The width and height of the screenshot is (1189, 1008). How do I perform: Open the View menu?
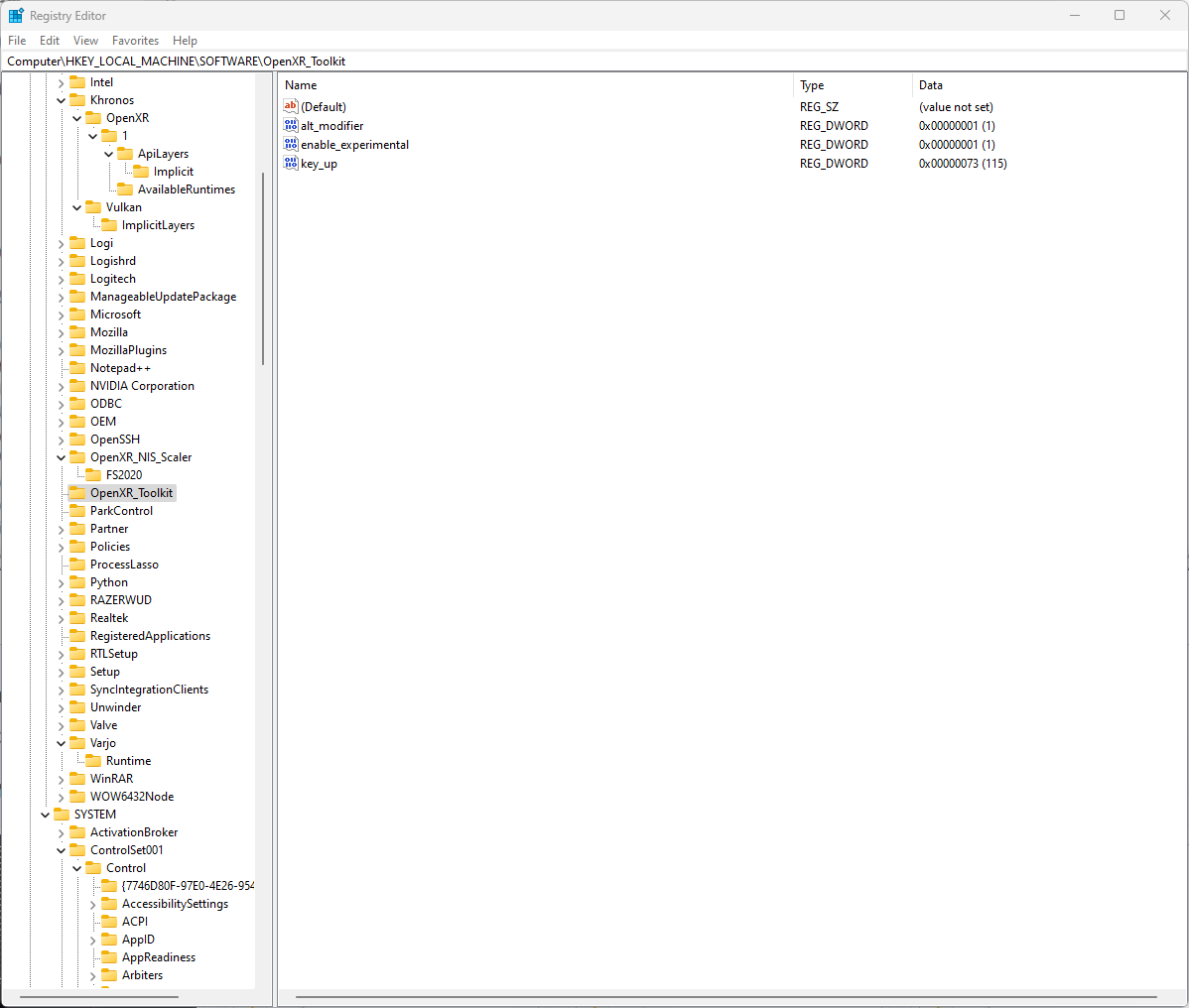point(85,40)
